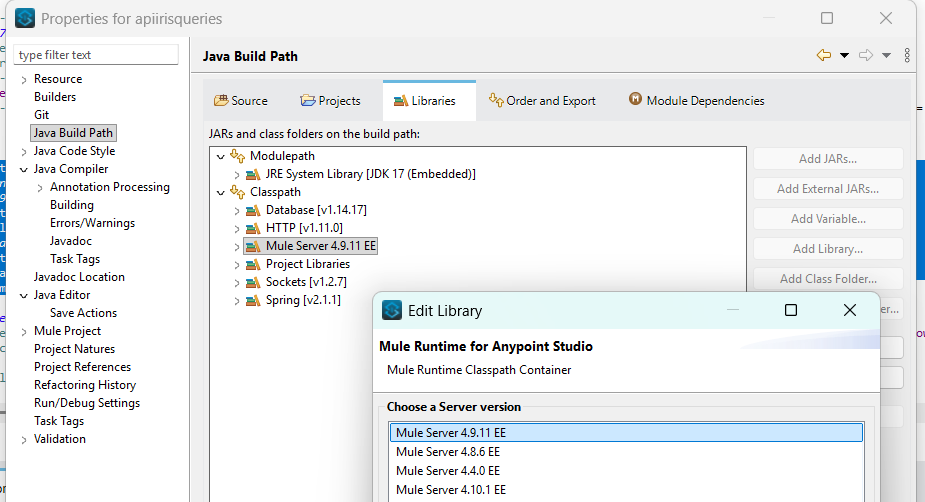This screenshot has height=502, width=925.
Task: Click the Classpath node icon
Action: 237,192
